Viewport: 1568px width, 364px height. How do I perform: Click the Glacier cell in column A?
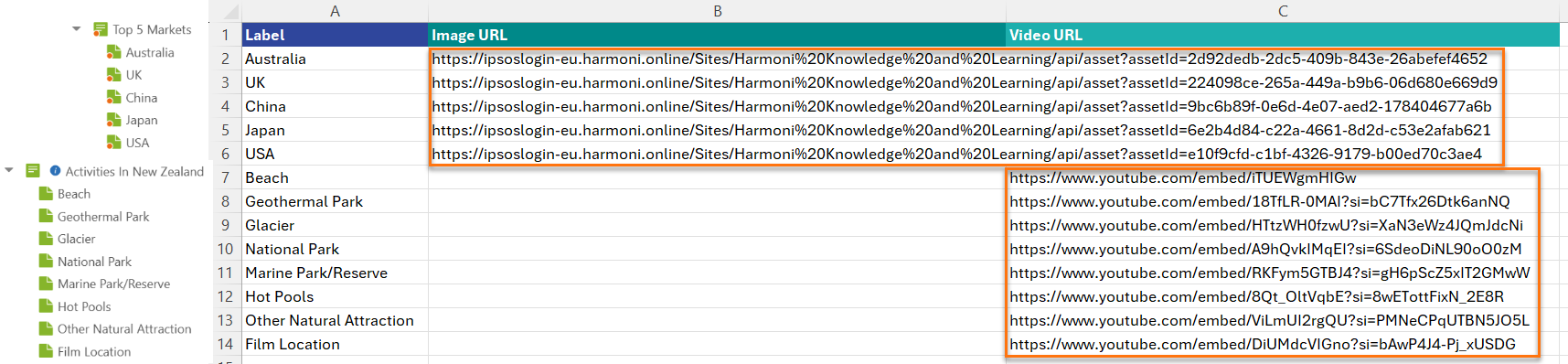click(x=335, y=225)
